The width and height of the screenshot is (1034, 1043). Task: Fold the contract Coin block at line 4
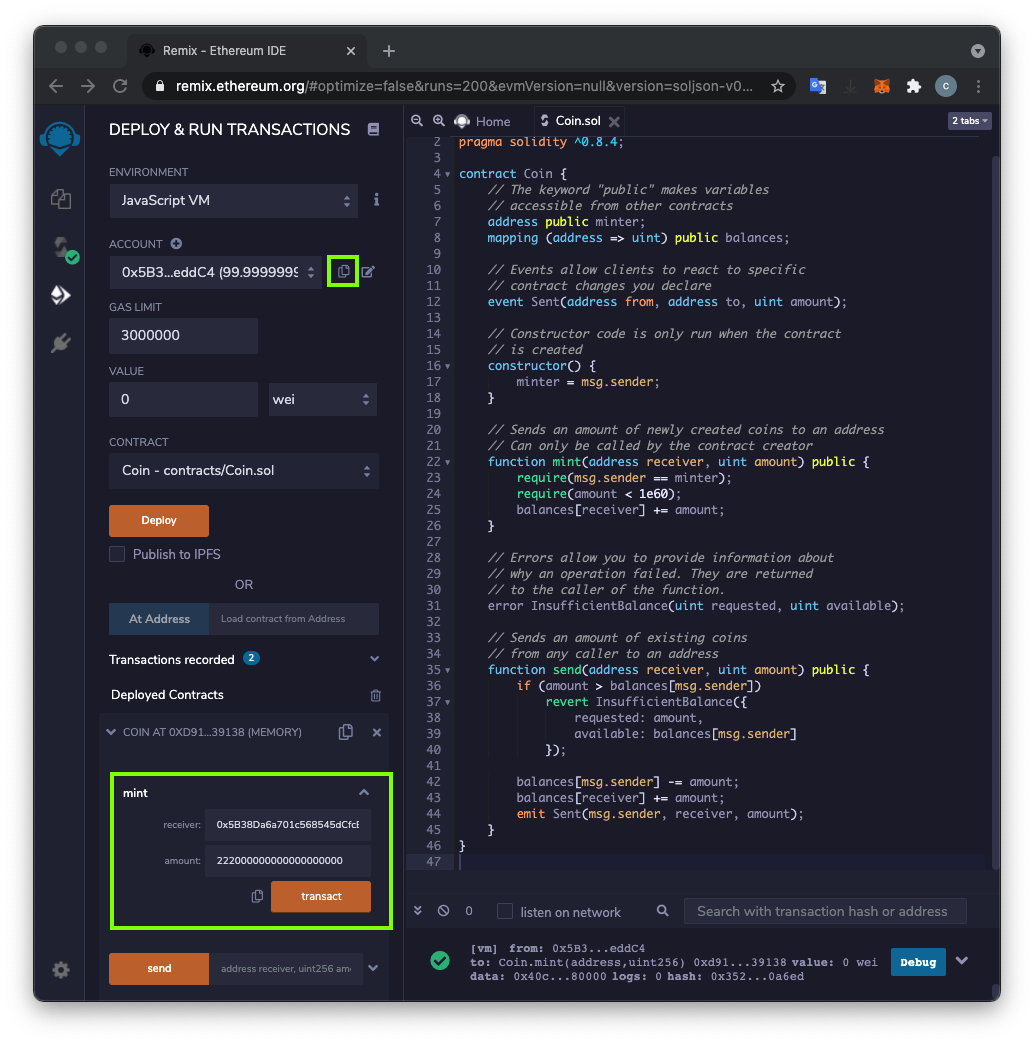[x=448, y=174]
